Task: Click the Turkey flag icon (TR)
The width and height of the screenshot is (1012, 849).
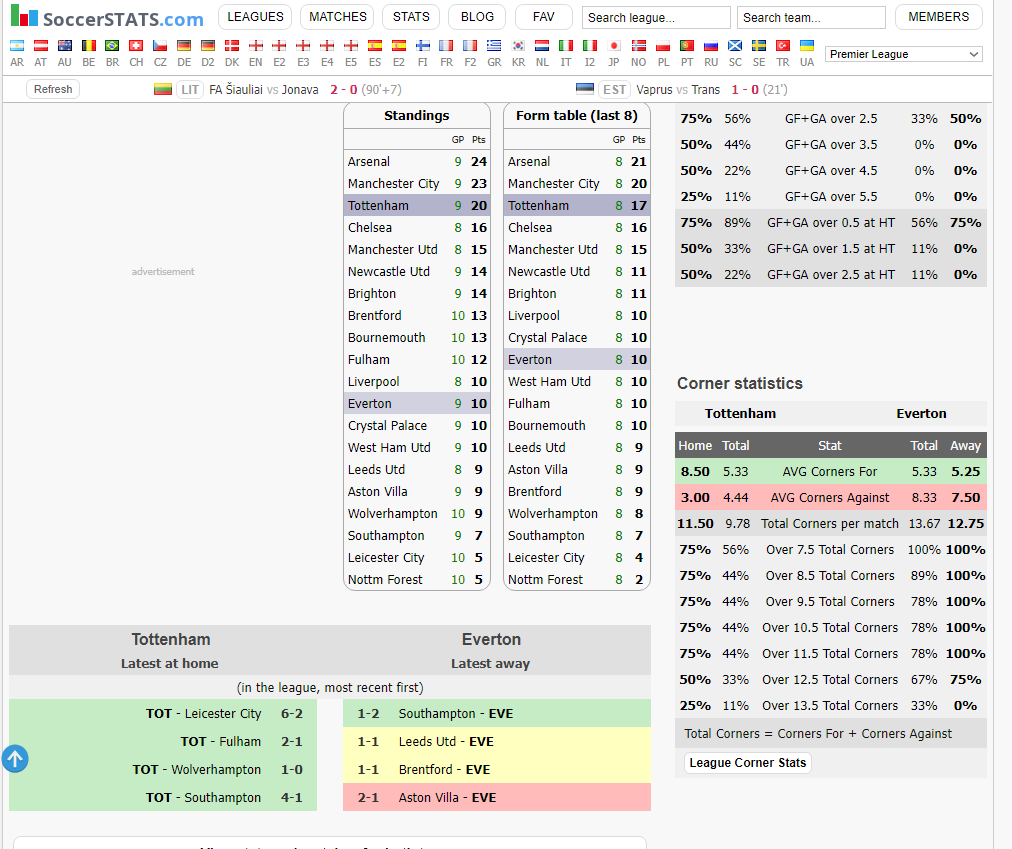Action: pos(783,46)
